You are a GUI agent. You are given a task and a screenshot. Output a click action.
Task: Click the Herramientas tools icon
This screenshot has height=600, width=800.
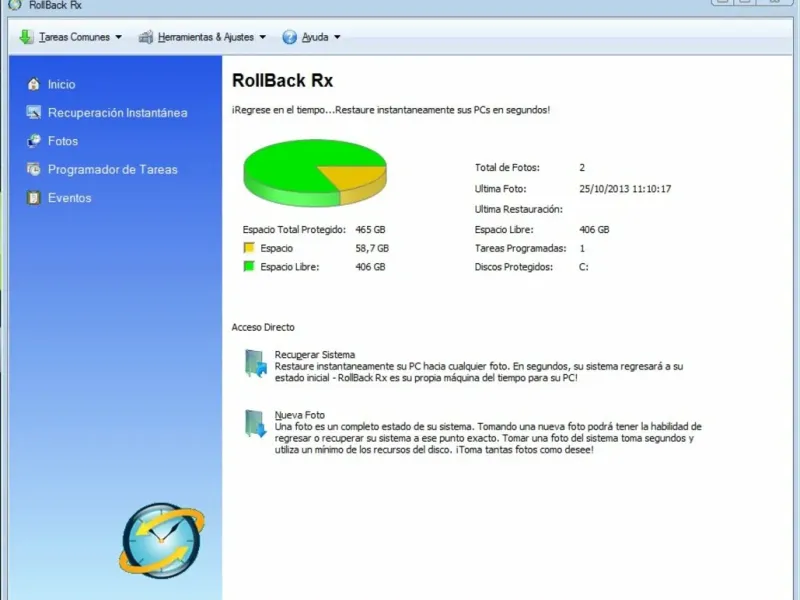tap(146, 37)
